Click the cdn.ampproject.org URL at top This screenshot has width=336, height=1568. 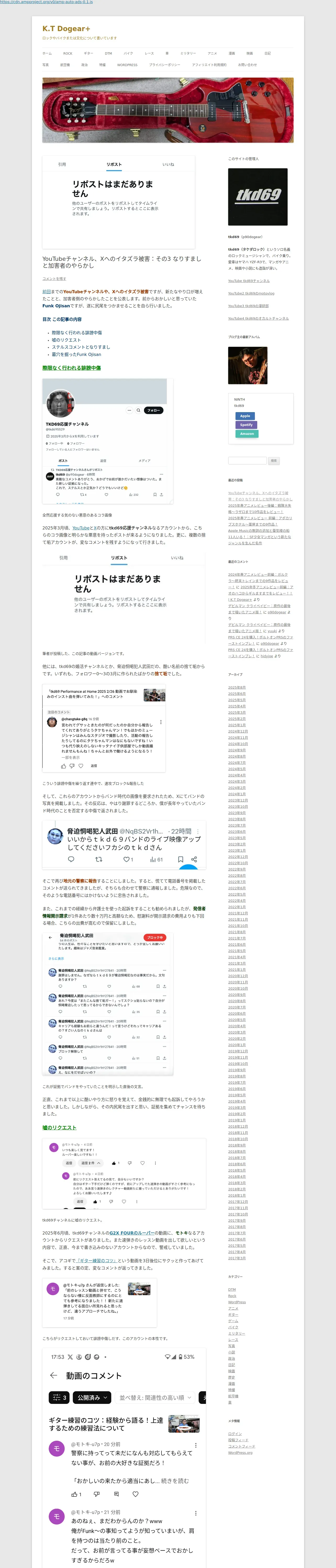(46, 2)
